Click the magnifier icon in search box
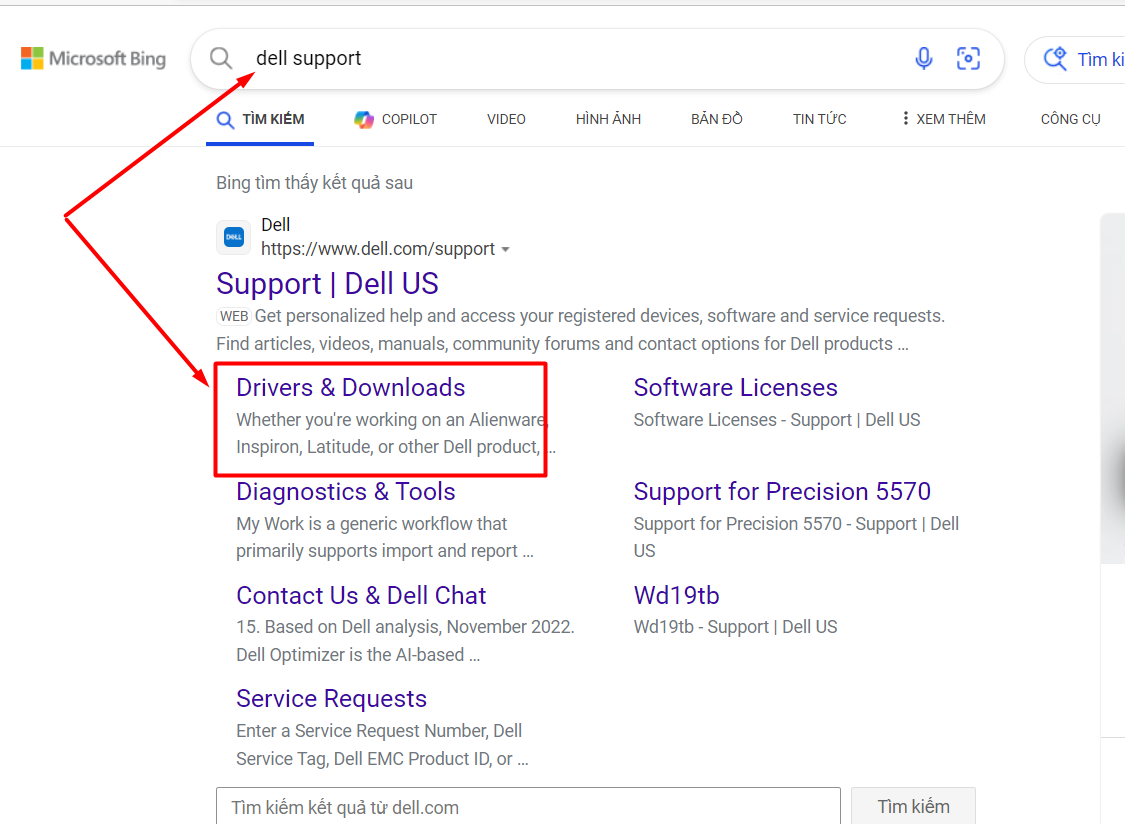 click(221, 58)
